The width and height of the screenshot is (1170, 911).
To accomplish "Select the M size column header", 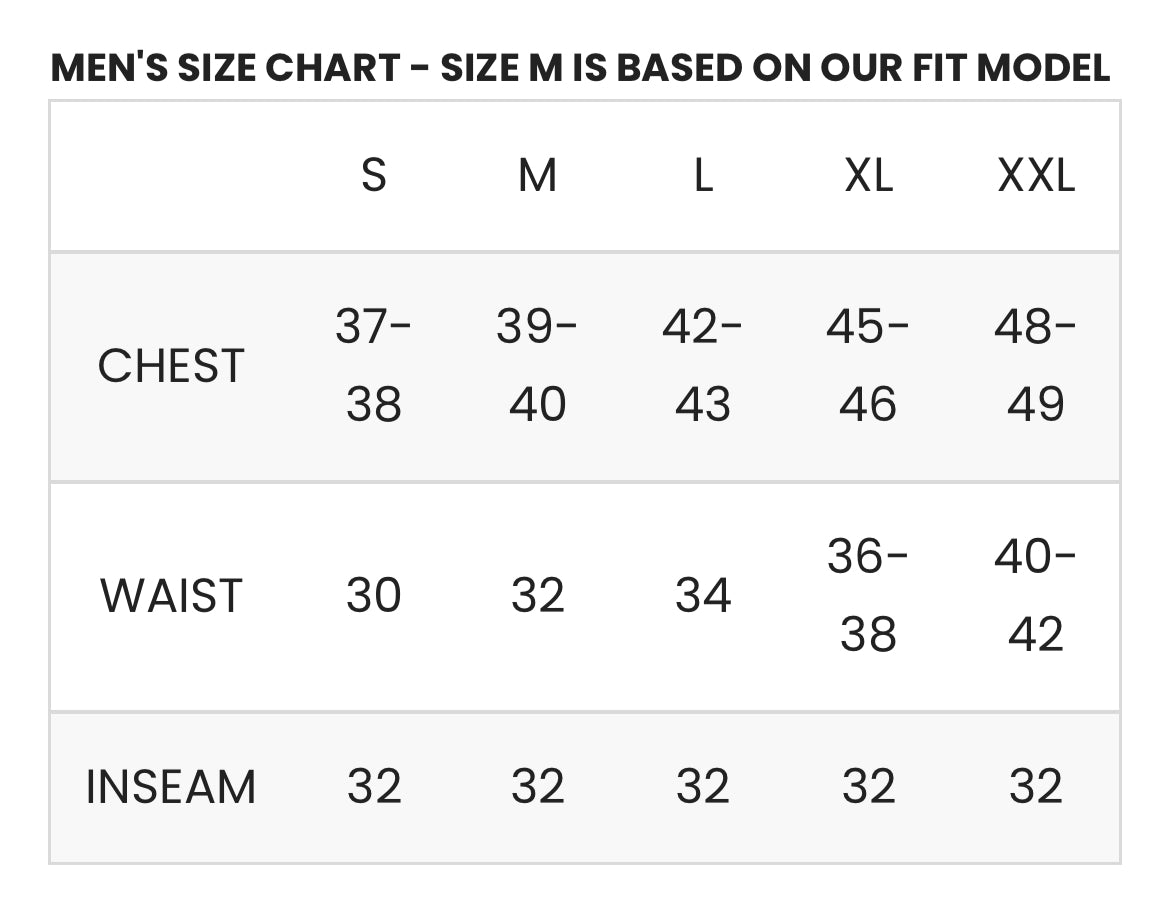I will pos(538,177).
